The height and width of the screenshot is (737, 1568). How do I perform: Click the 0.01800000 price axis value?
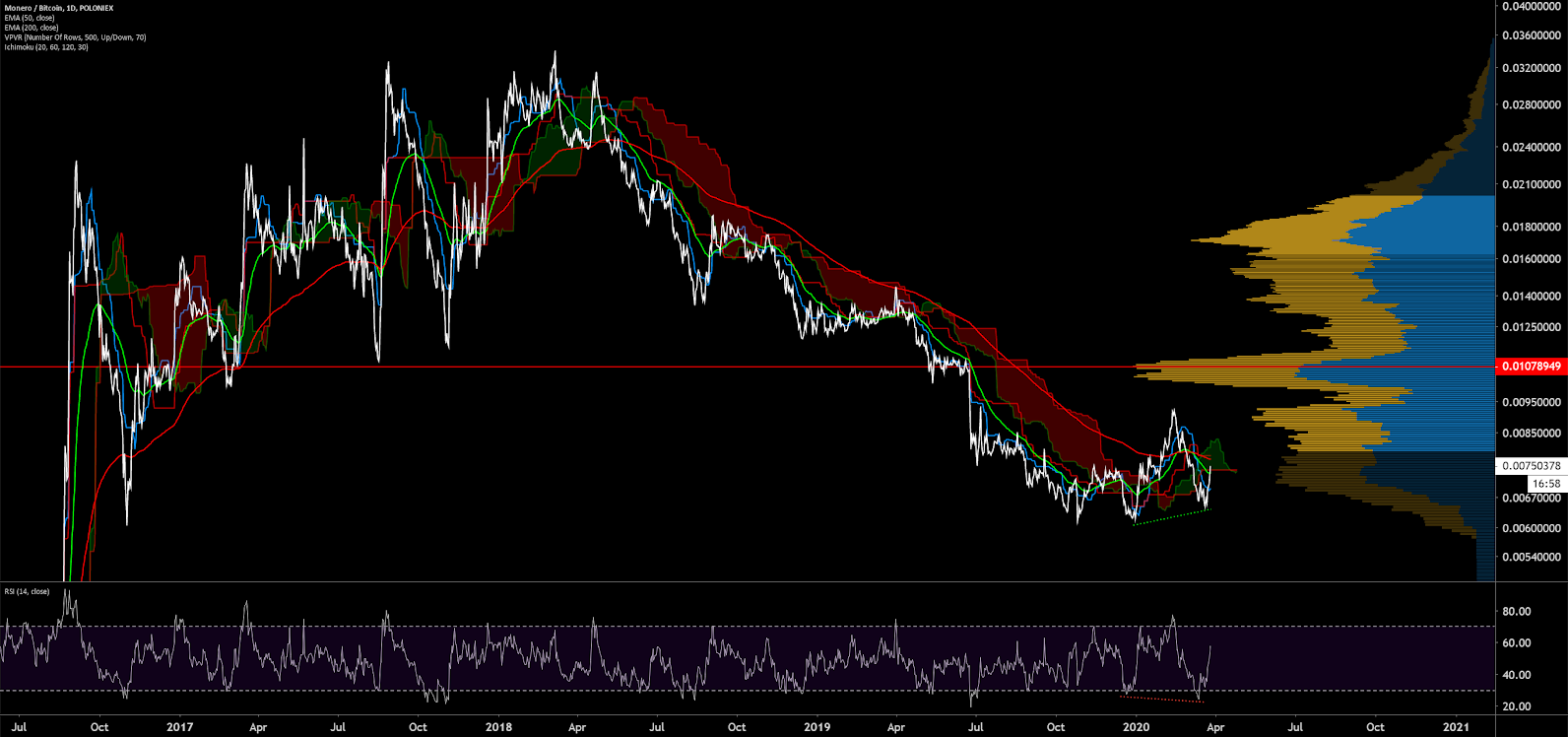1531,227
